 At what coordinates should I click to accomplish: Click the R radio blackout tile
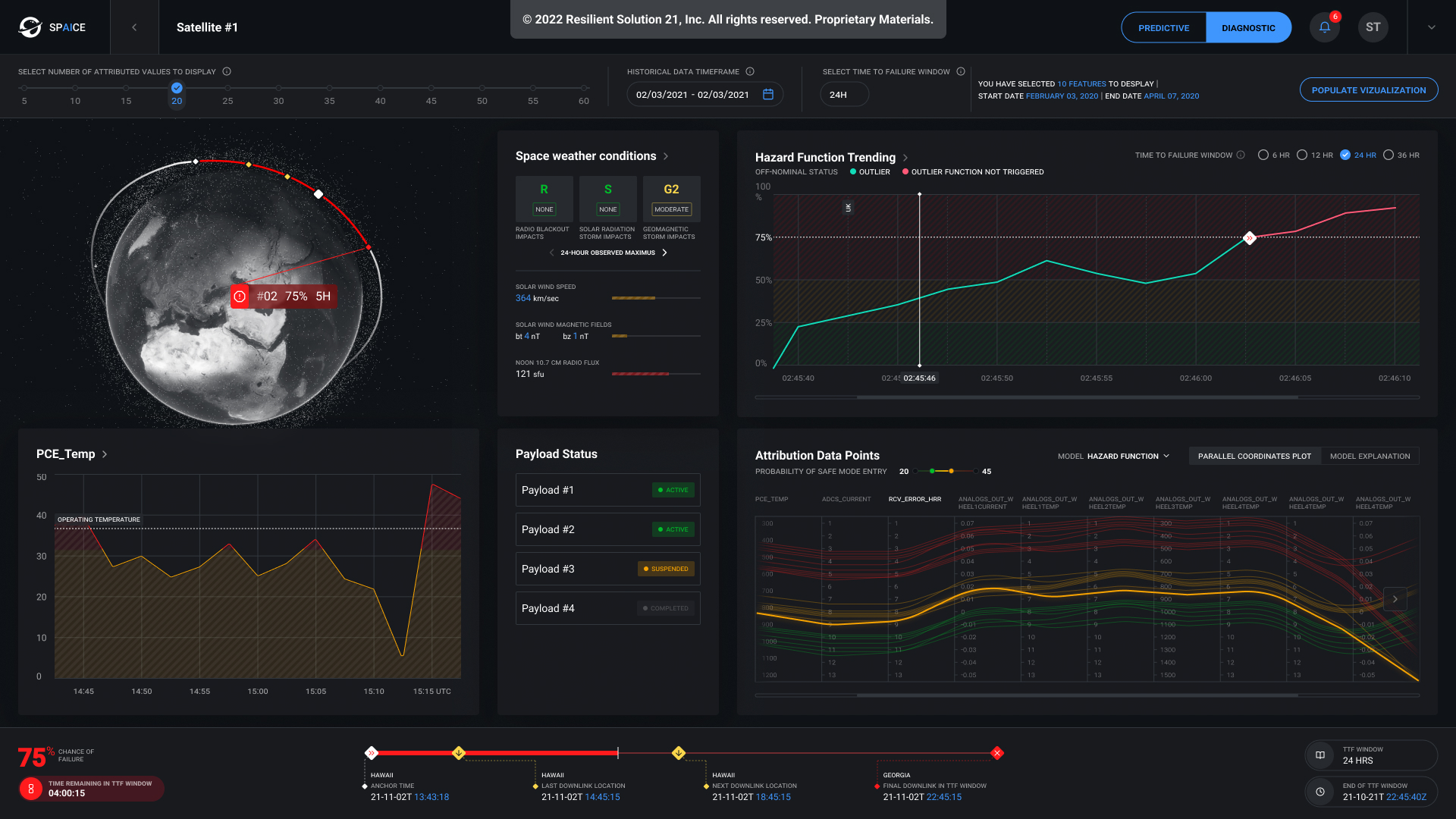point(544,199)
